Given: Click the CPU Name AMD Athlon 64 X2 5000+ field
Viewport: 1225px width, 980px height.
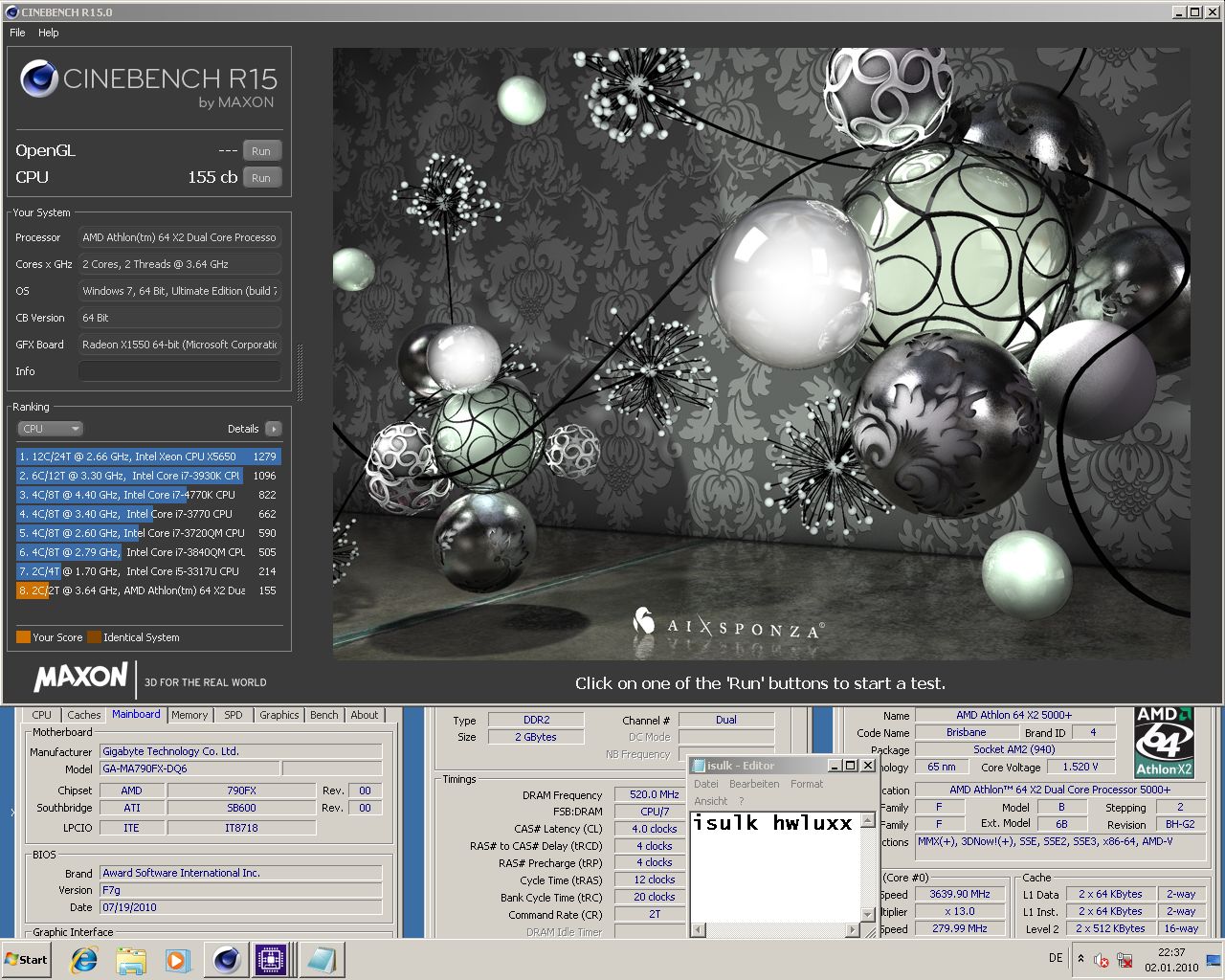Looking at the screenshot, I should [x=1014, y=715].
